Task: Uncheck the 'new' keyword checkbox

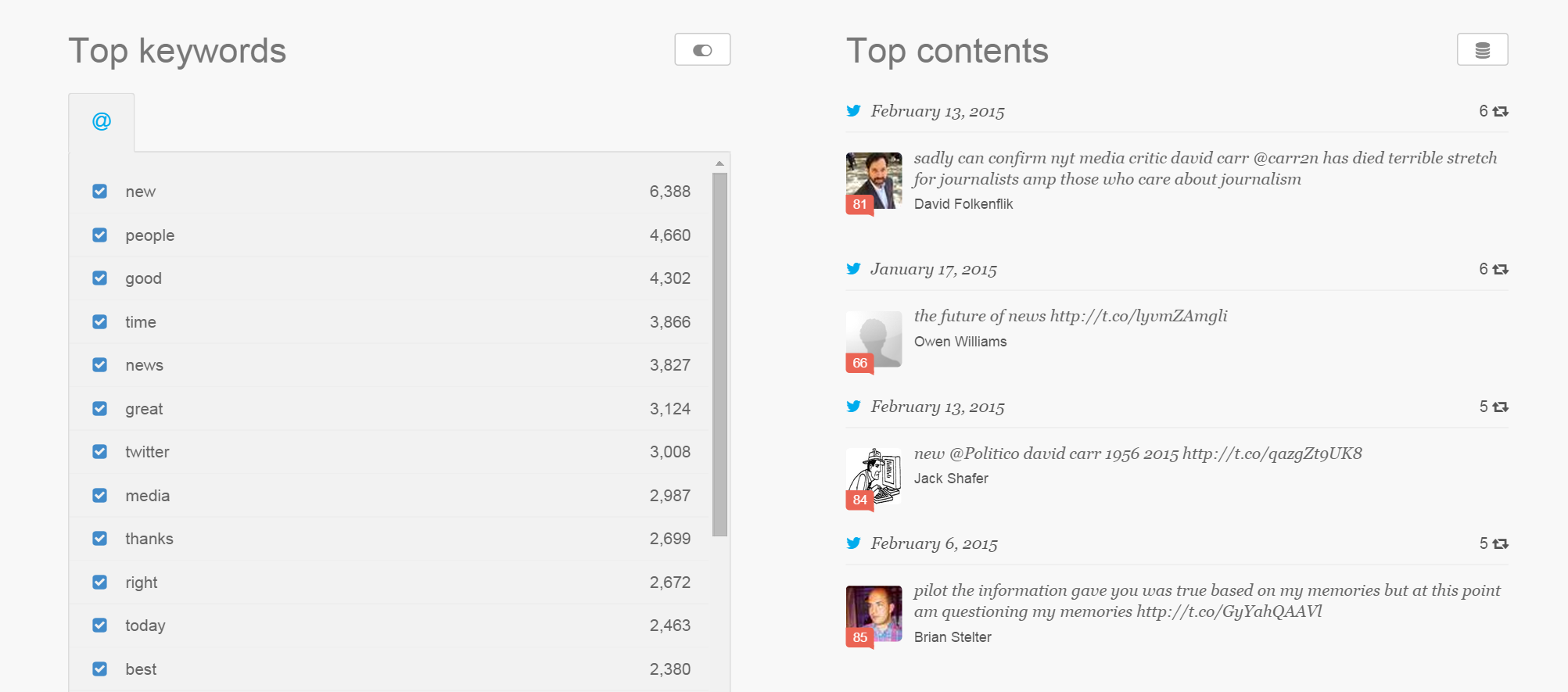Action: point(100,192)
